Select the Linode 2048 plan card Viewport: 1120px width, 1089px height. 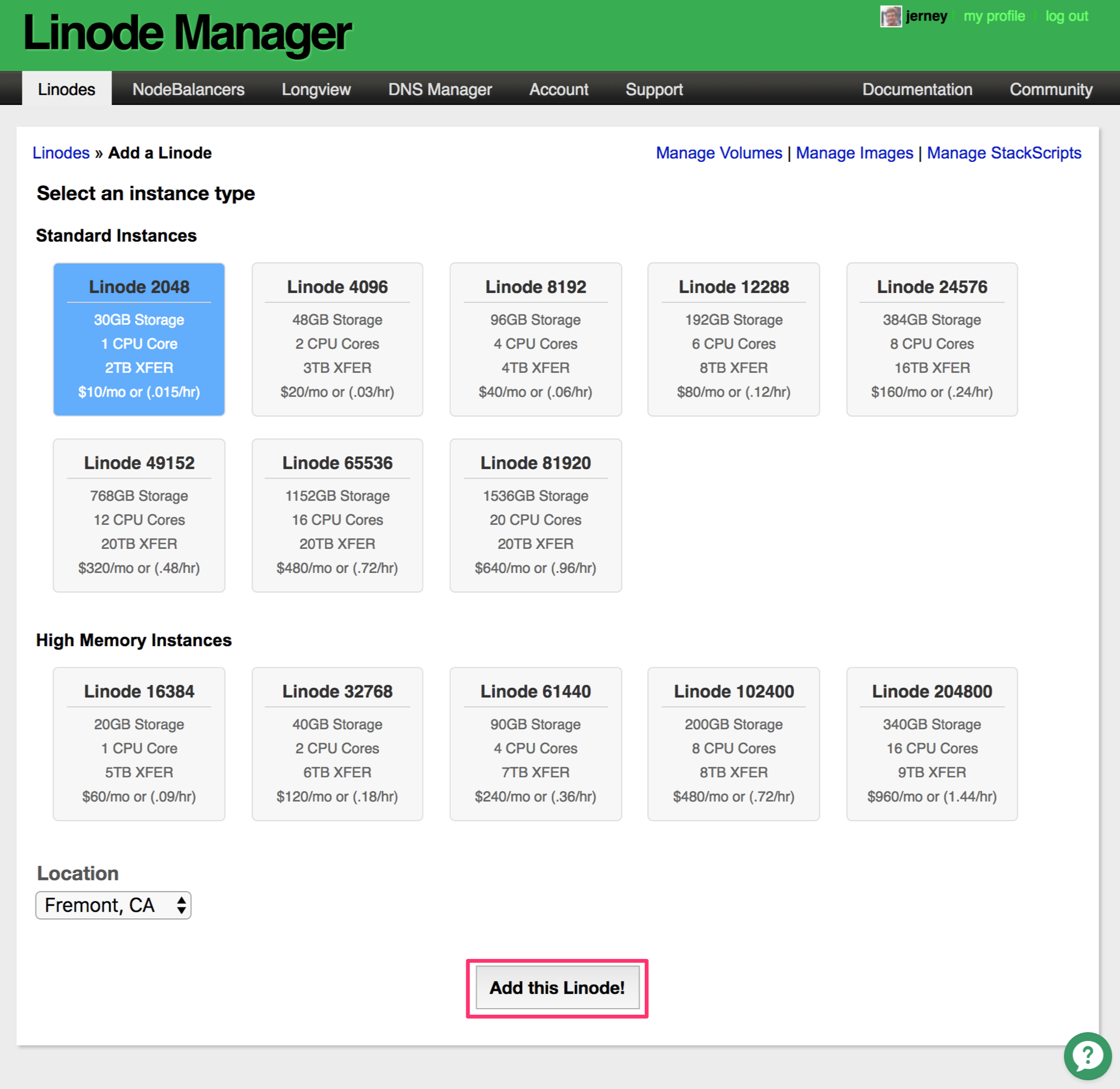[139, 339]
